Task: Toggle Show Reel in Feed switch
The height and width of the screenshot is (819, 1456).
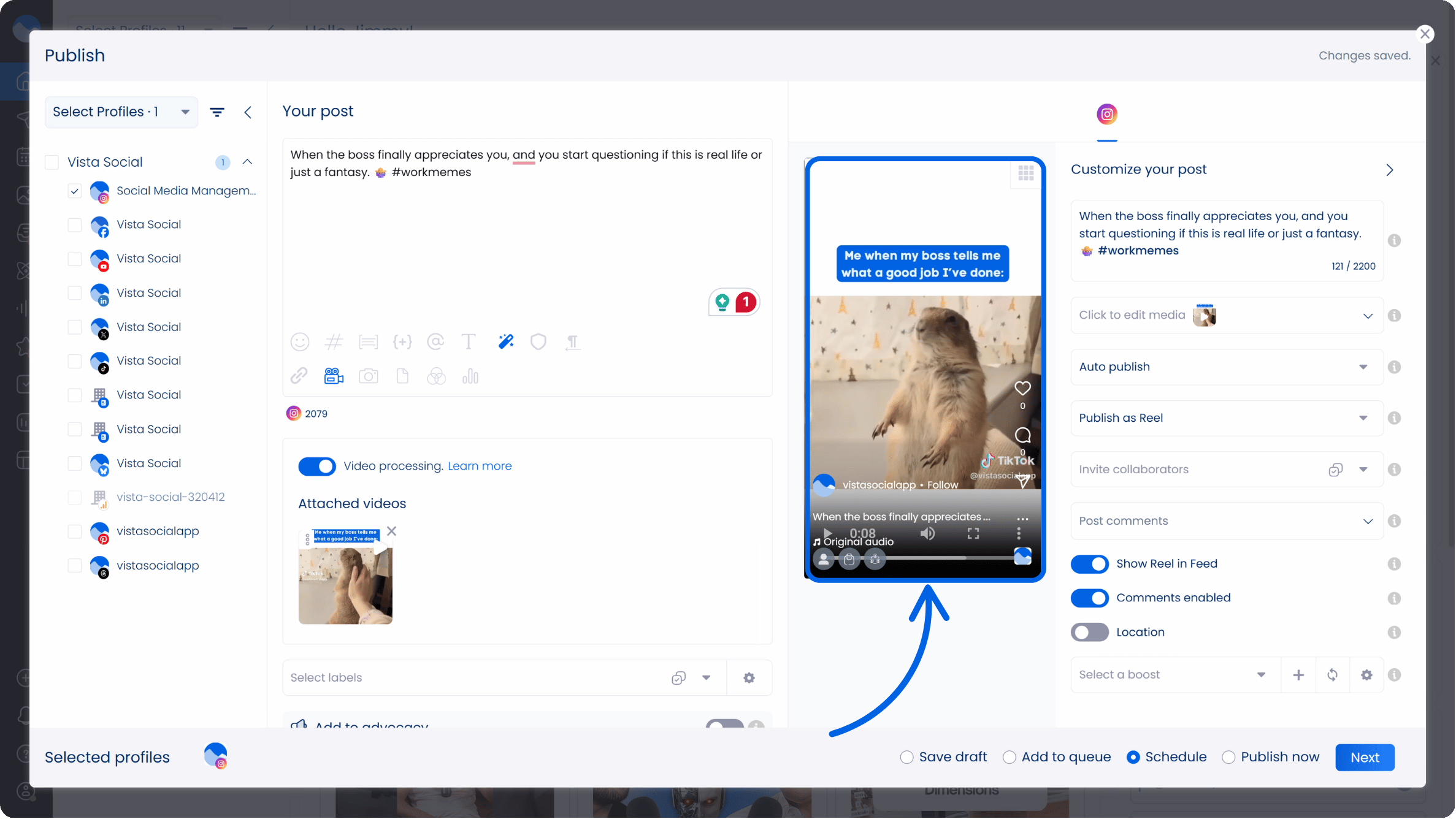Action: click(1089, 564)
